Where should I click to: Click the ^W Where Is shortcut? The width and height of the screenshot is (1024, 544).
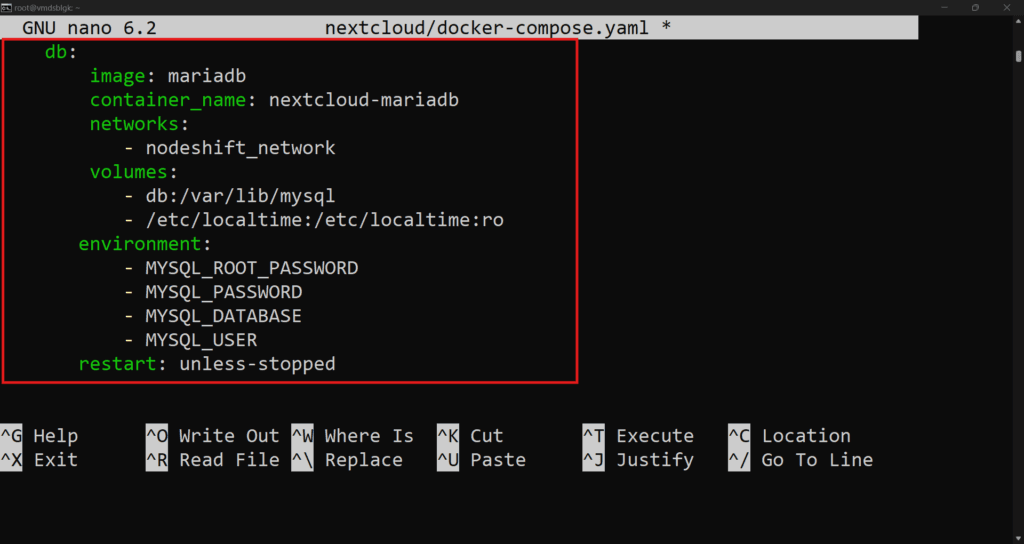[x=353, y=436]
